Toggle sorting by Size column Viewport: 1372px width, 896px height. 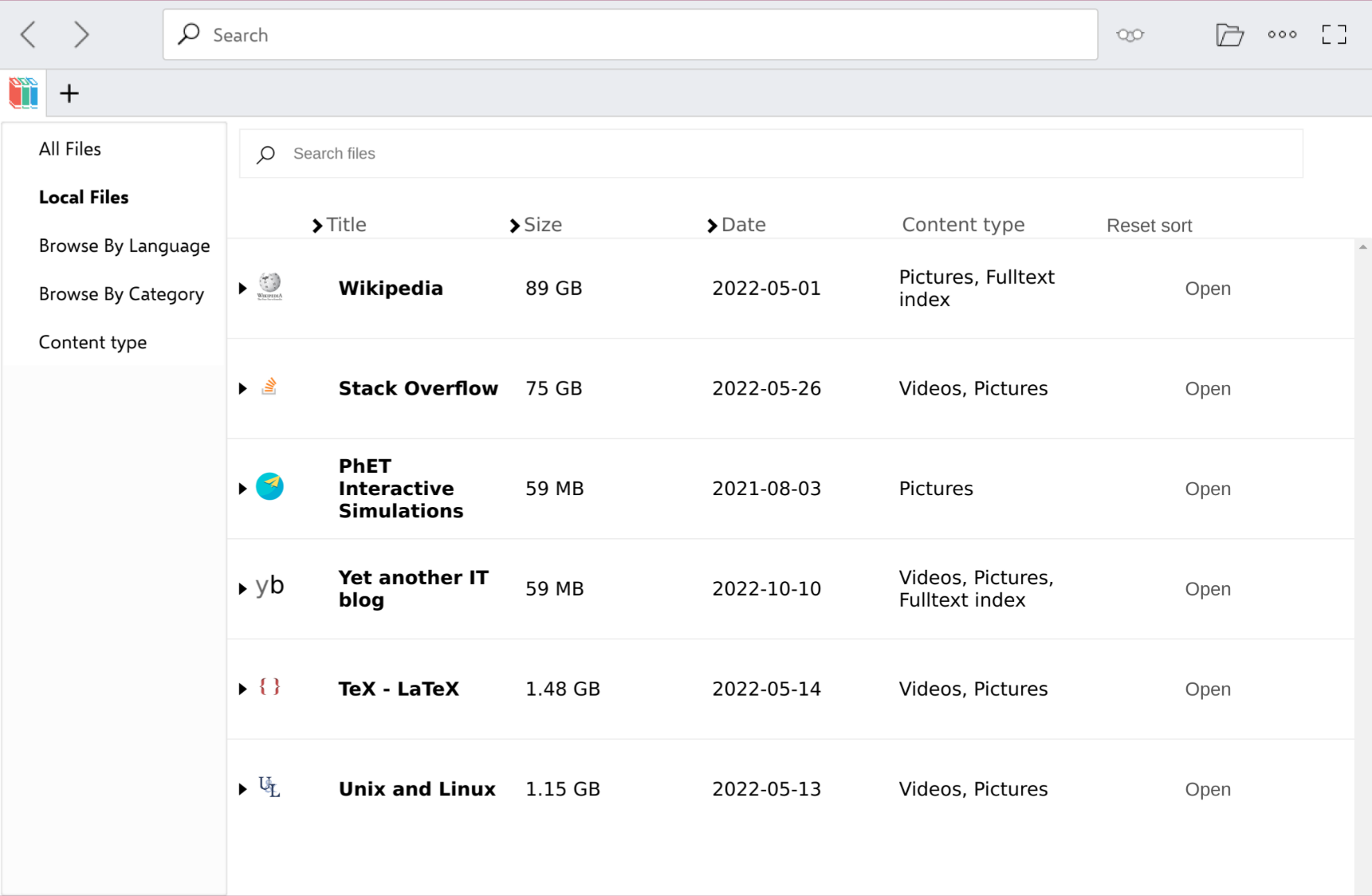point(542,225)
